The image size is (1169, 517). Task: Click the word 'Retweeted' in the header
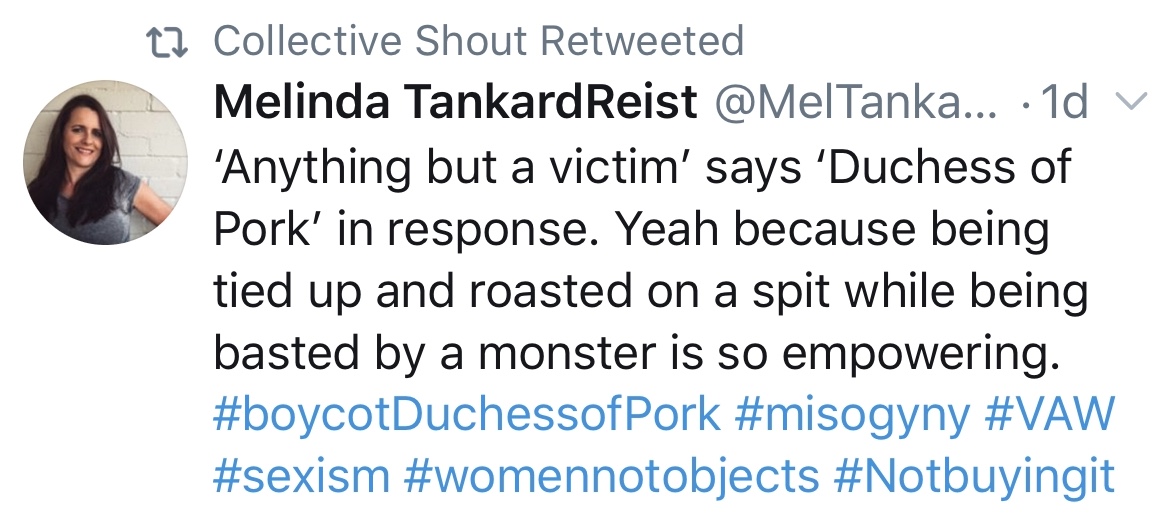tap(642, 42)
